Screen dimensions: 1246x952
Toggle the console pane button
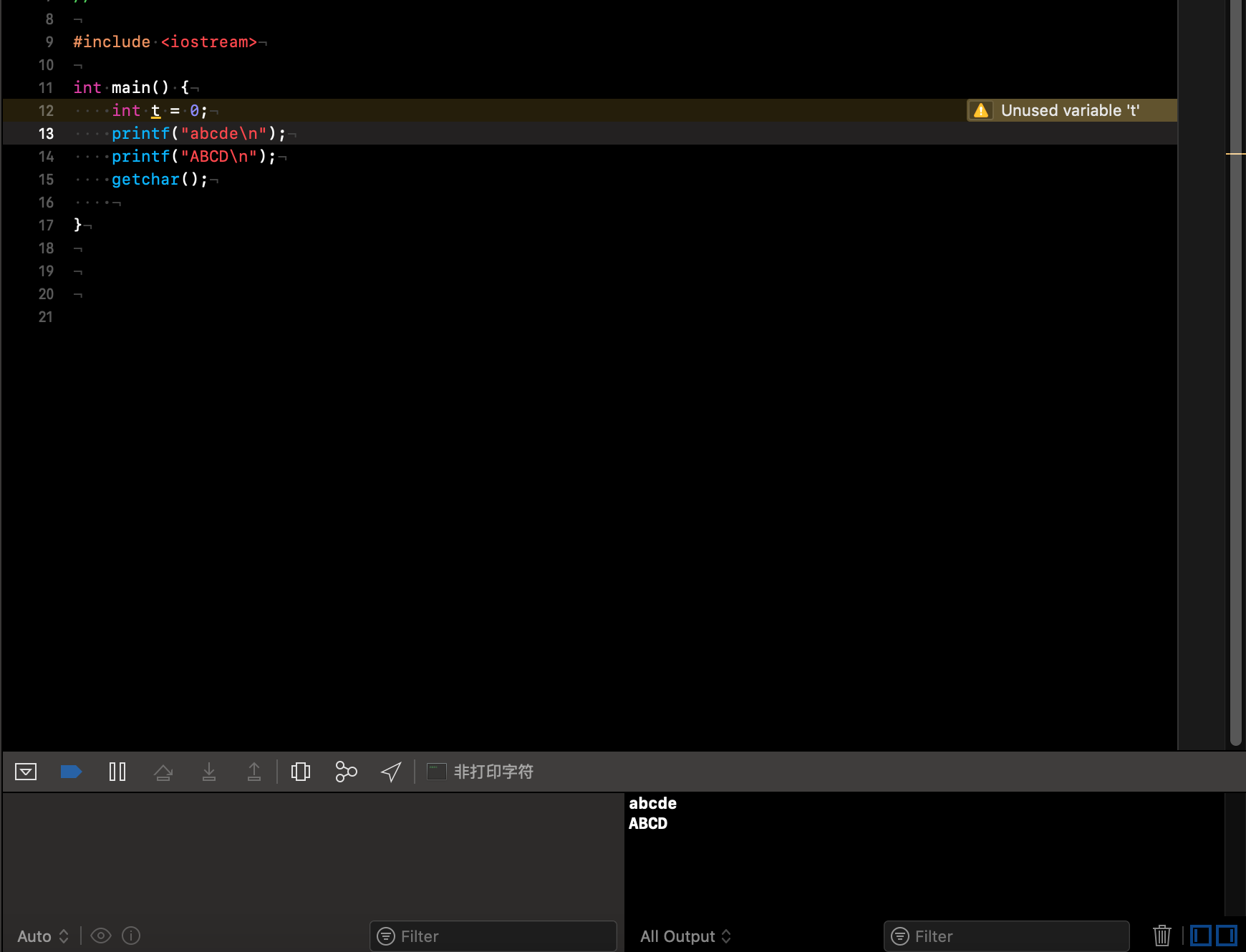(x=1227, y=936)
